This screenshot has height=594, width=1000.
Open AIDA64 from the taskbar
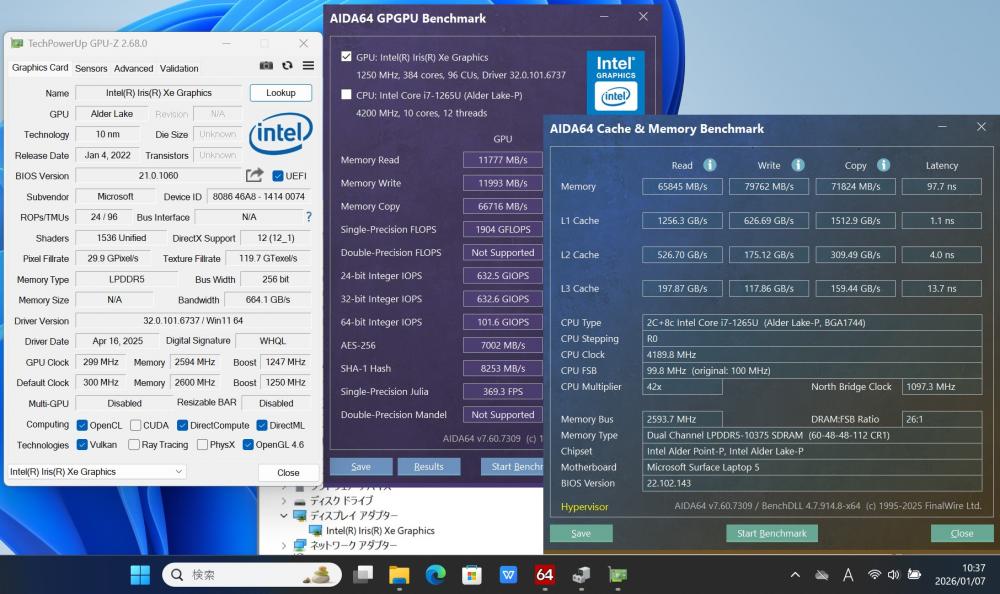(x=545, y=575)
